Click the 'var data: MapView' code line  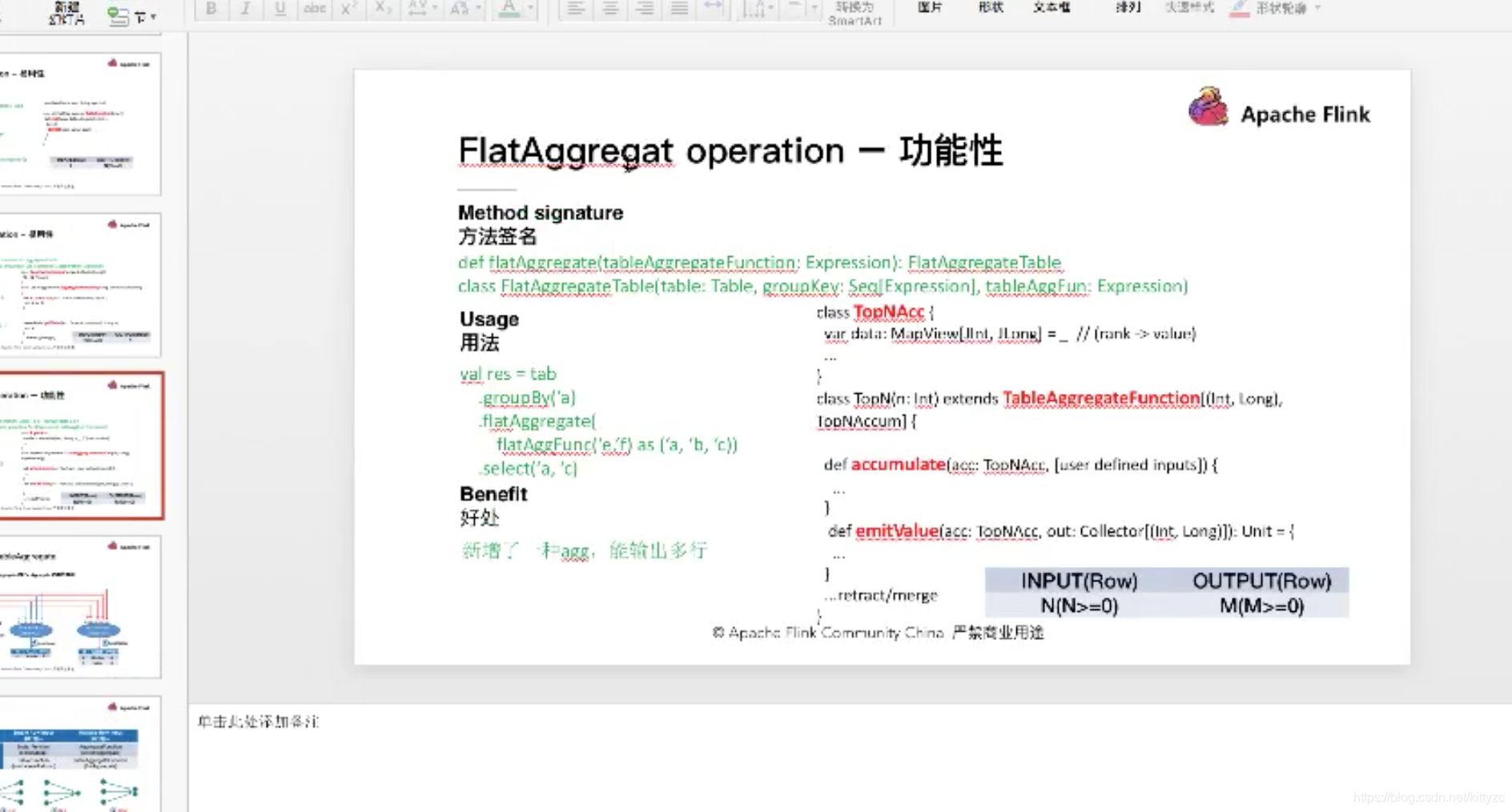click(1010, 333)
